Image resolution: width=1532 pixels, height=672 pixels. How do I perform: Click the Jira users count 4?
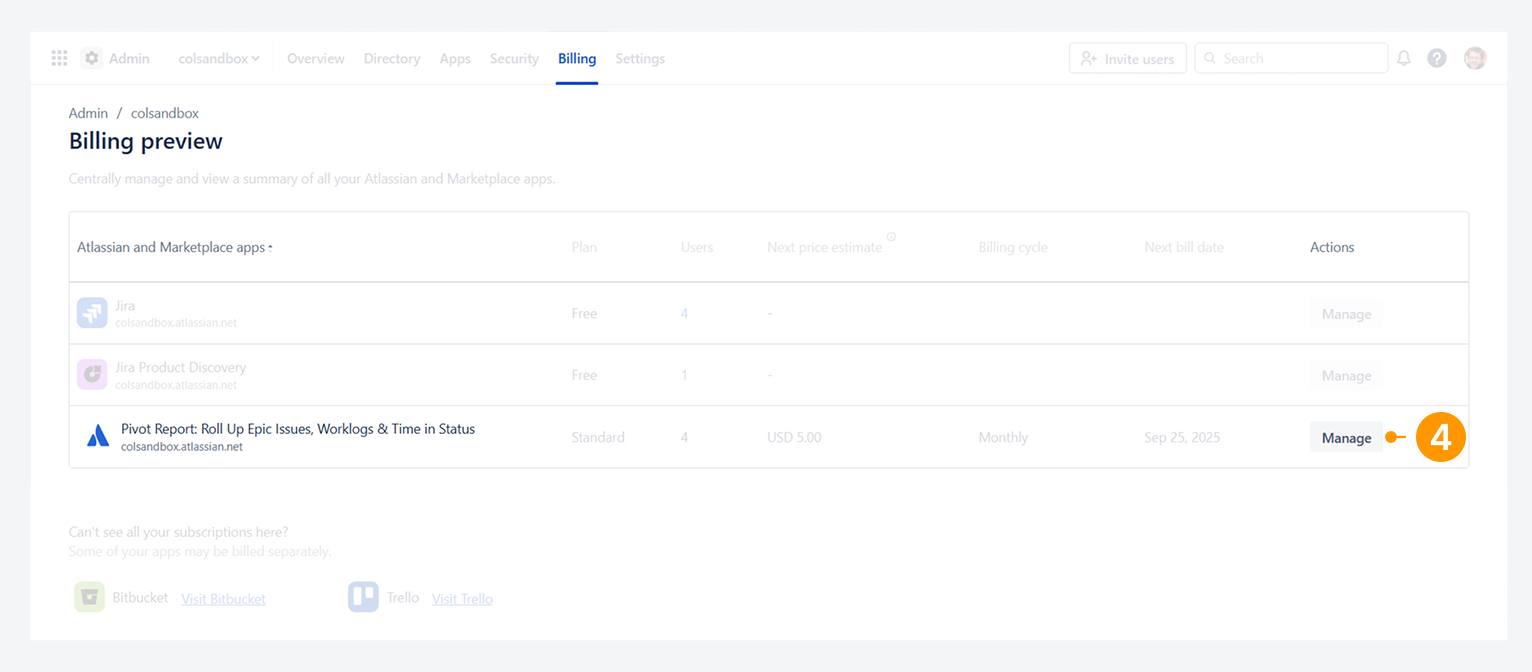click(684, 313)
